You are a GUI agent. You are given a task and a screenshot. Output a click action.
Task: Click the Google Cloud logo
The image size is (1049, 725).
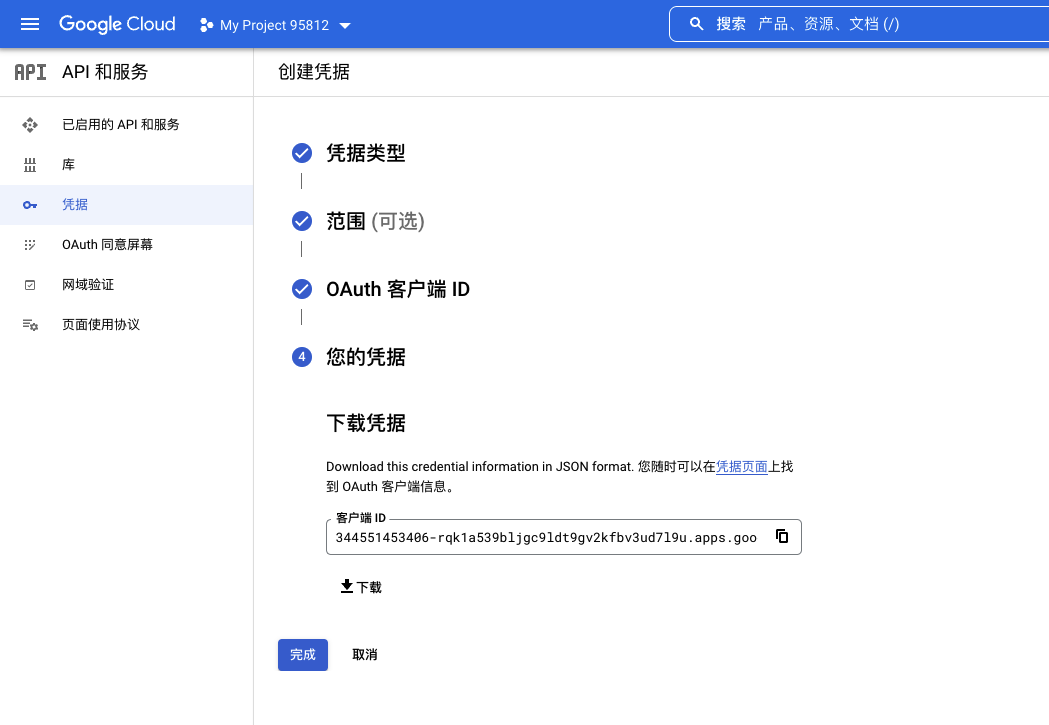coord(117,24)
